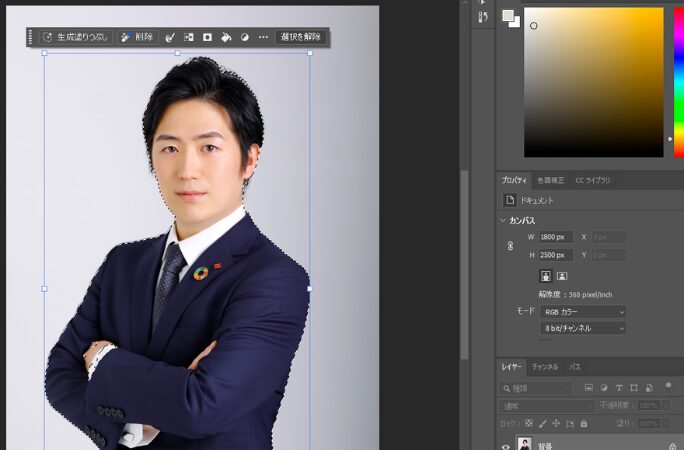684x450 pixels.
Task: Toggle the layer filter on/off switch
Action: 668,386
